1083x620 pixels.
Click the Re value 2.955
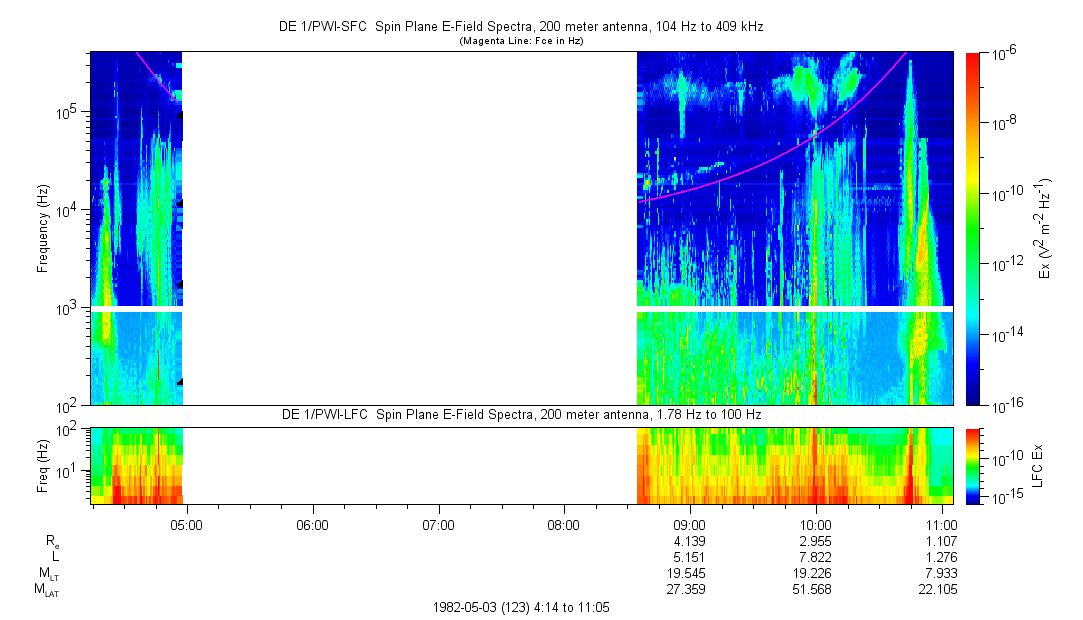(x=816, y=541)
